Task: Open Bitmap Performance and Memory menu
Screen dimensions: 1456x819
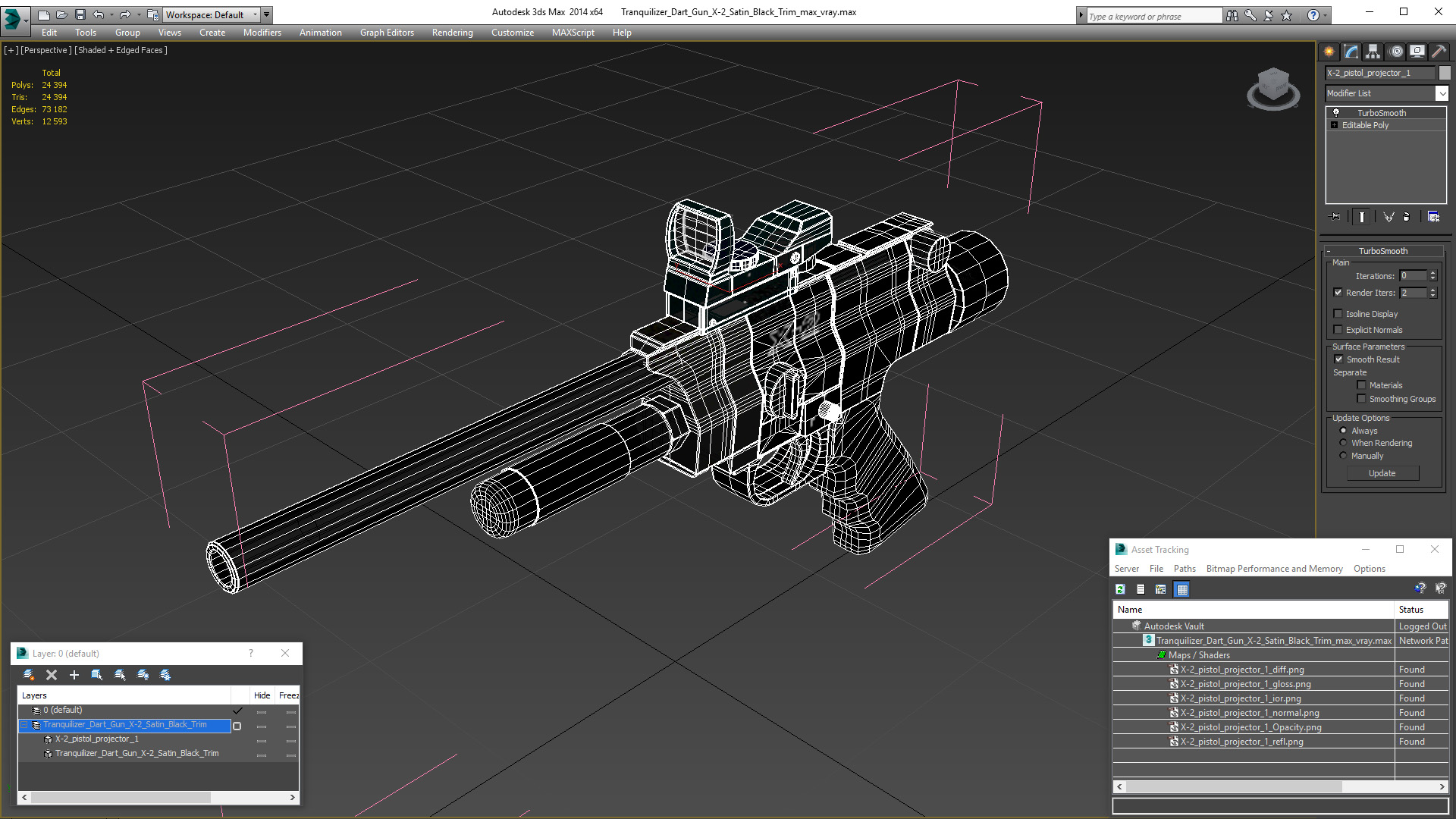Action: click(1274, 569)
